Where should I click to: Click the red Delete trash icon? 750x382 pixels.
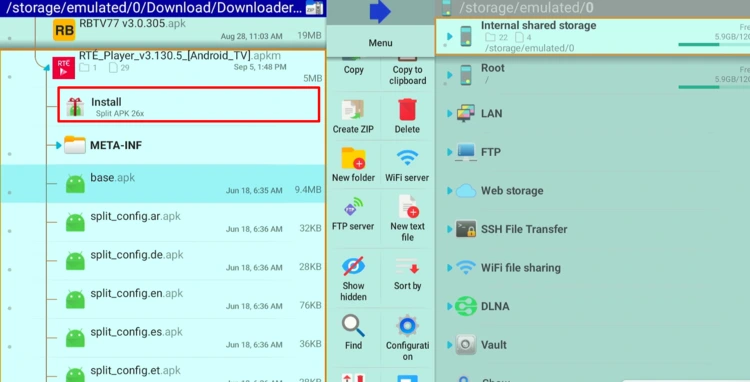tap(408, 109)
